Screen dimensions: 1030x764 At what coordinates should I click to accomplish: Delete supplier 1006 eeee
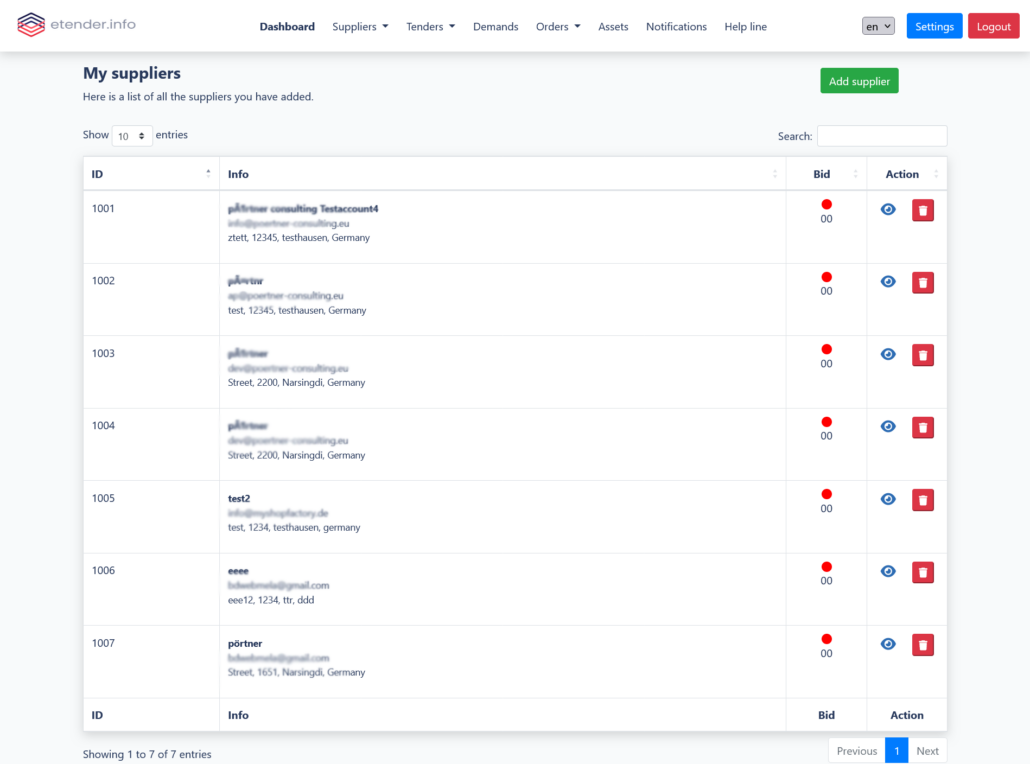click(923, 572)
